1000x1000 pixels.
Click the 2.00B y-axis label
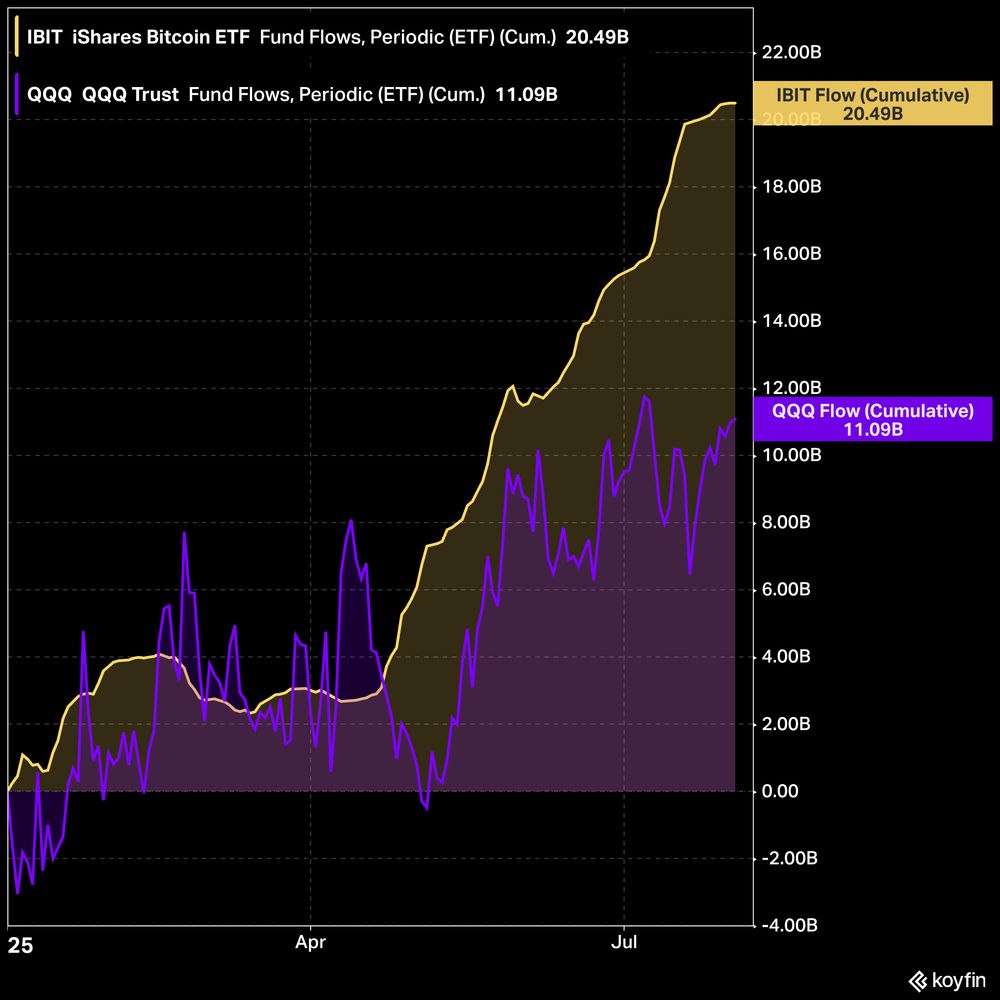(x=786, y=724)
